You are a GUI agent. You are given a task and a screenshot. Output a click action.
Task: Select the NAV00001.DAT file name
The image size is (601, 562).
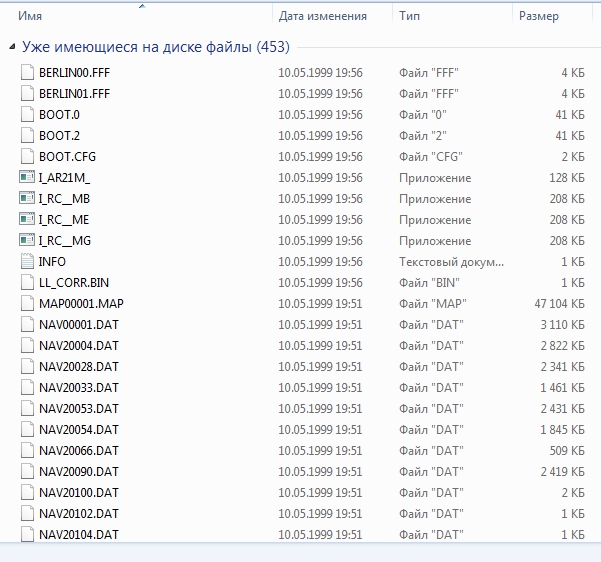click(x=78, y=325)
